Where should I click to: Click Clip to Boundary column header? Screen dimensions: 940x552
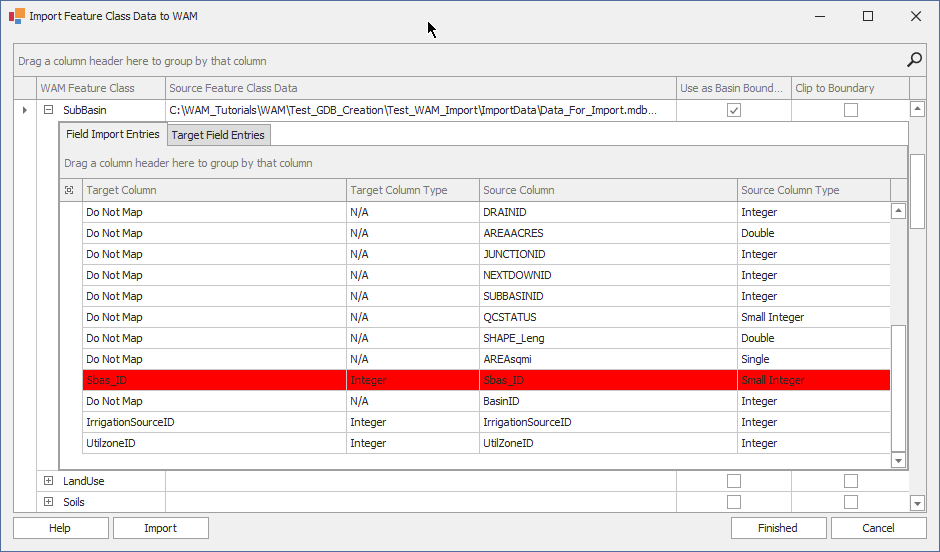pos(851,88)
